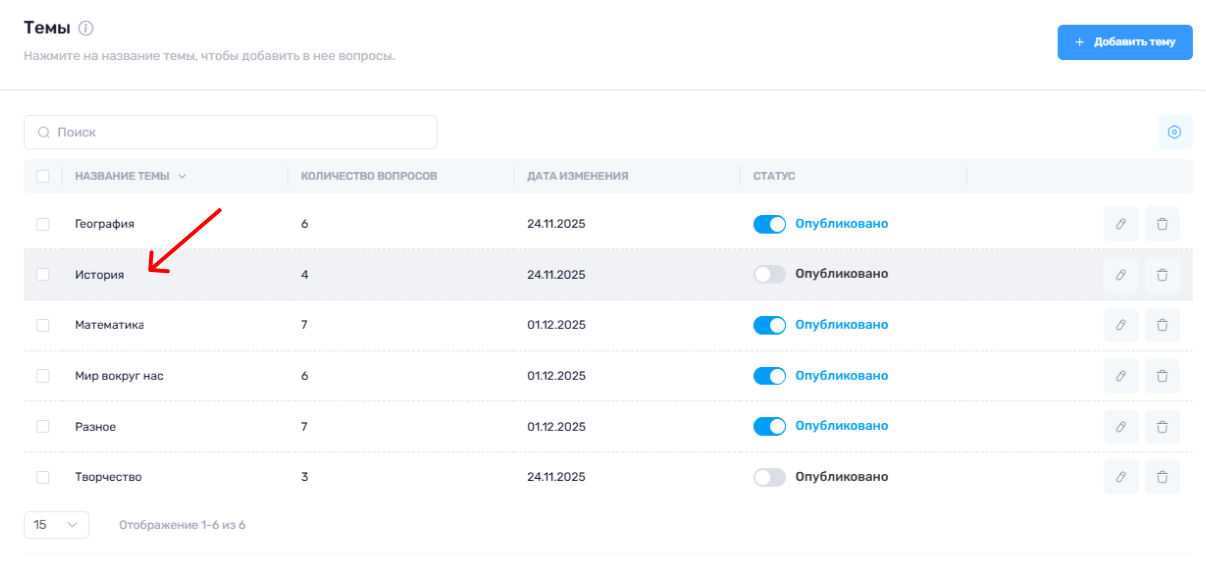Image resolution: width=1206 pixels, height=561 pixels.
Task: Open the Творчество topic
Action: tap(109, 477)
